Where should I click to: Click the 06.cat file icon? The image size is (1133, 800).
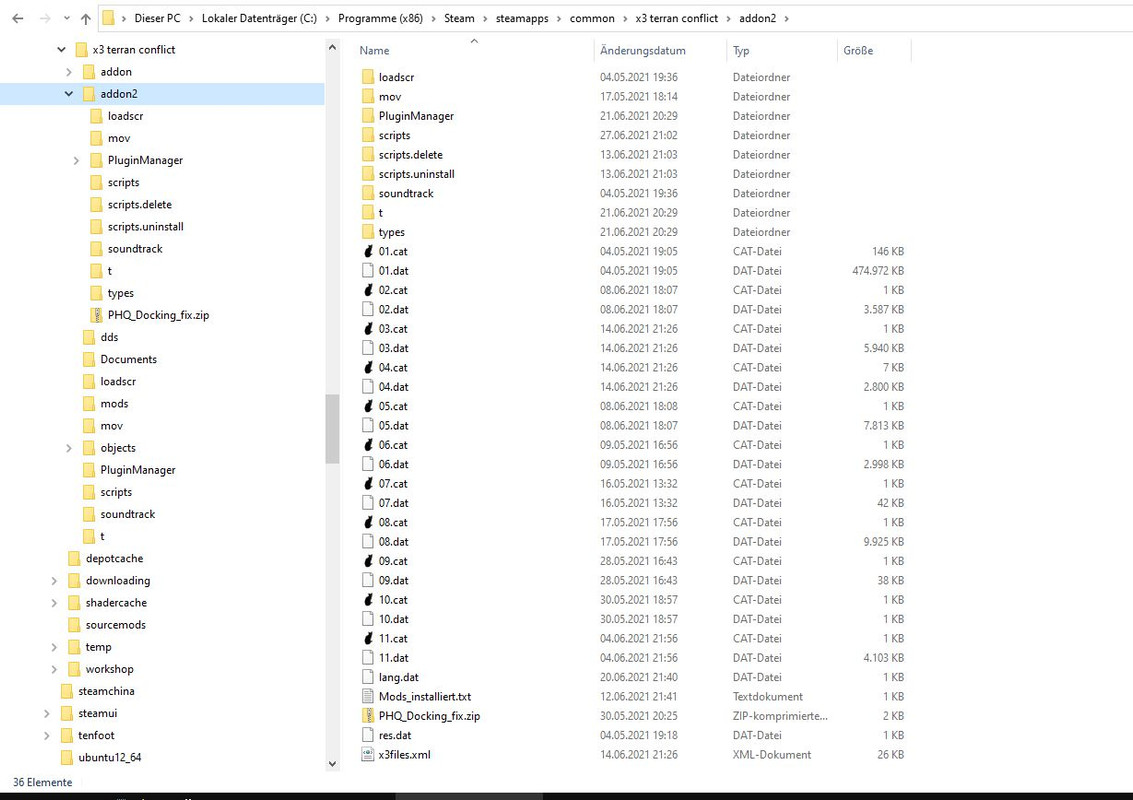[x=369, y=444]
